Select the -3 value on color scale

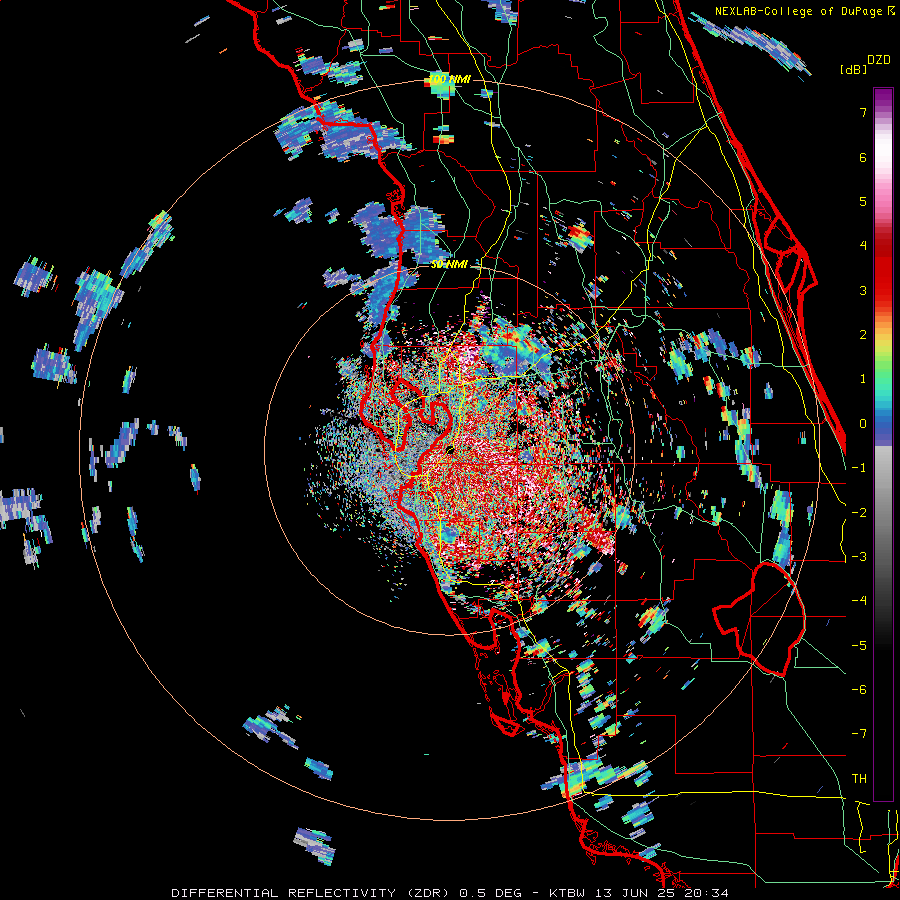point(859,556)
